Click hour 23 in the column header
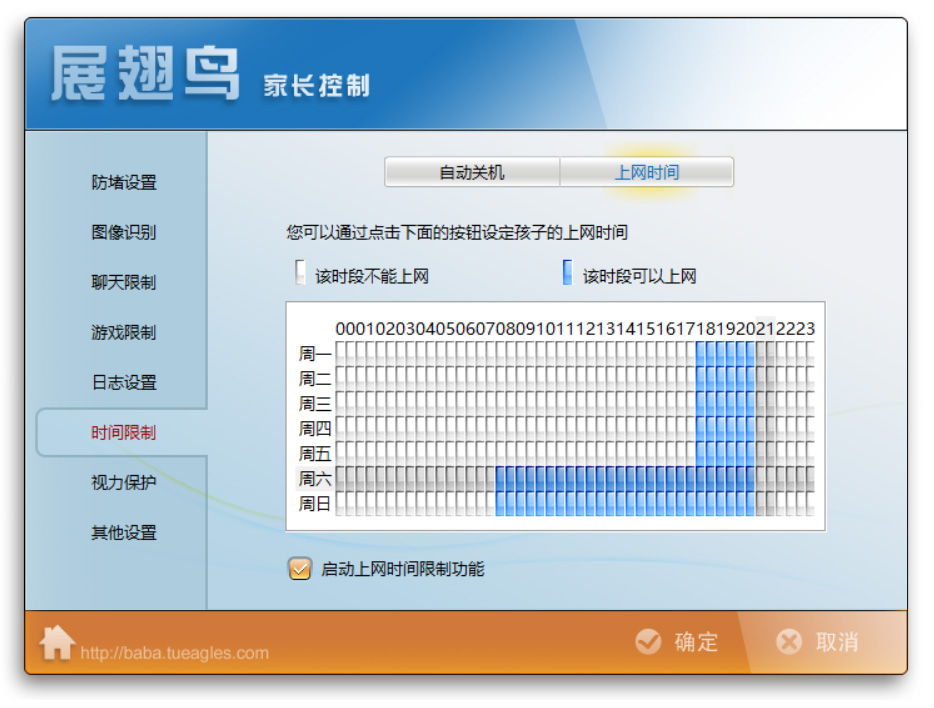The height and width of the screenshot is (708, 934). (x=805, y=329)
